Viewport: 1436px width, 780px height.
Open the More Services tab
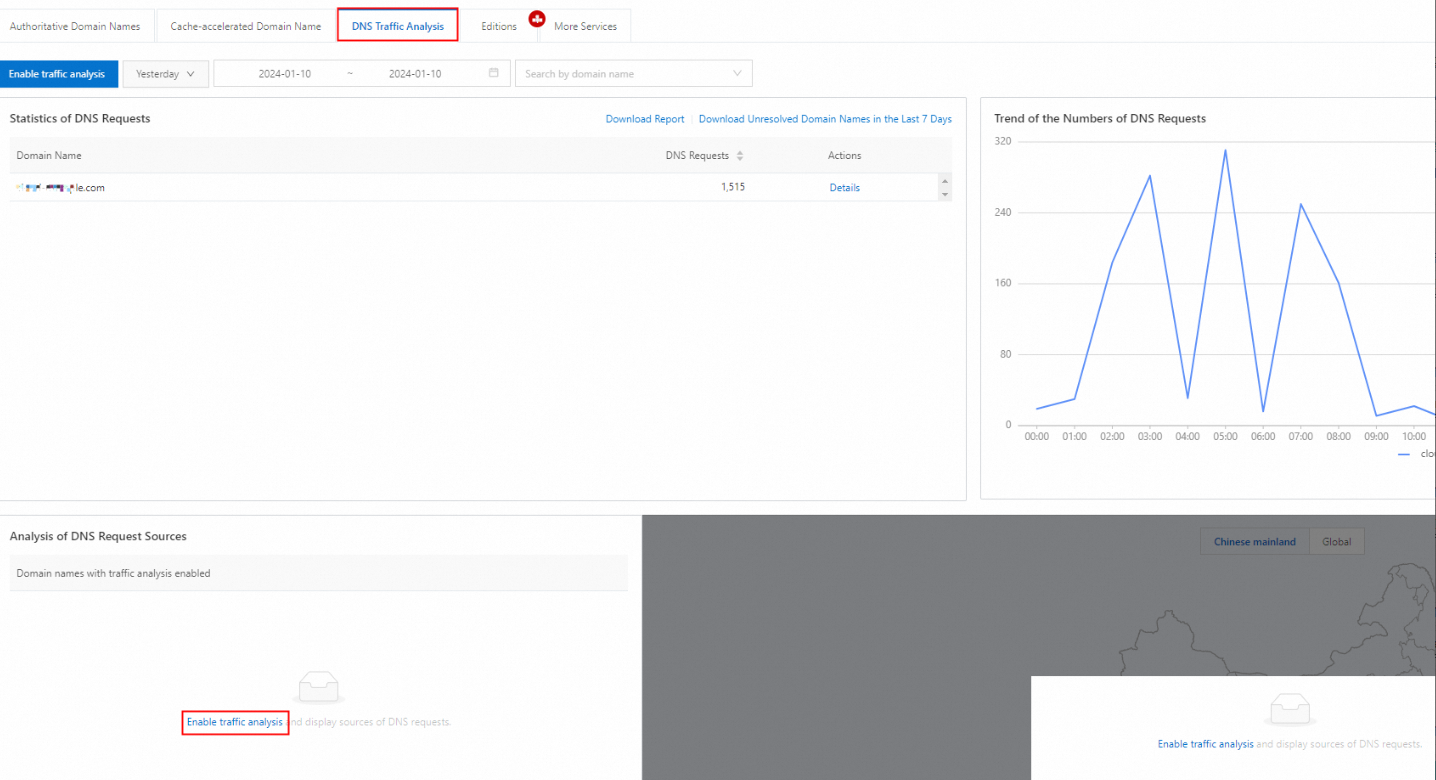pyautogui.click(x=585, y=26)
